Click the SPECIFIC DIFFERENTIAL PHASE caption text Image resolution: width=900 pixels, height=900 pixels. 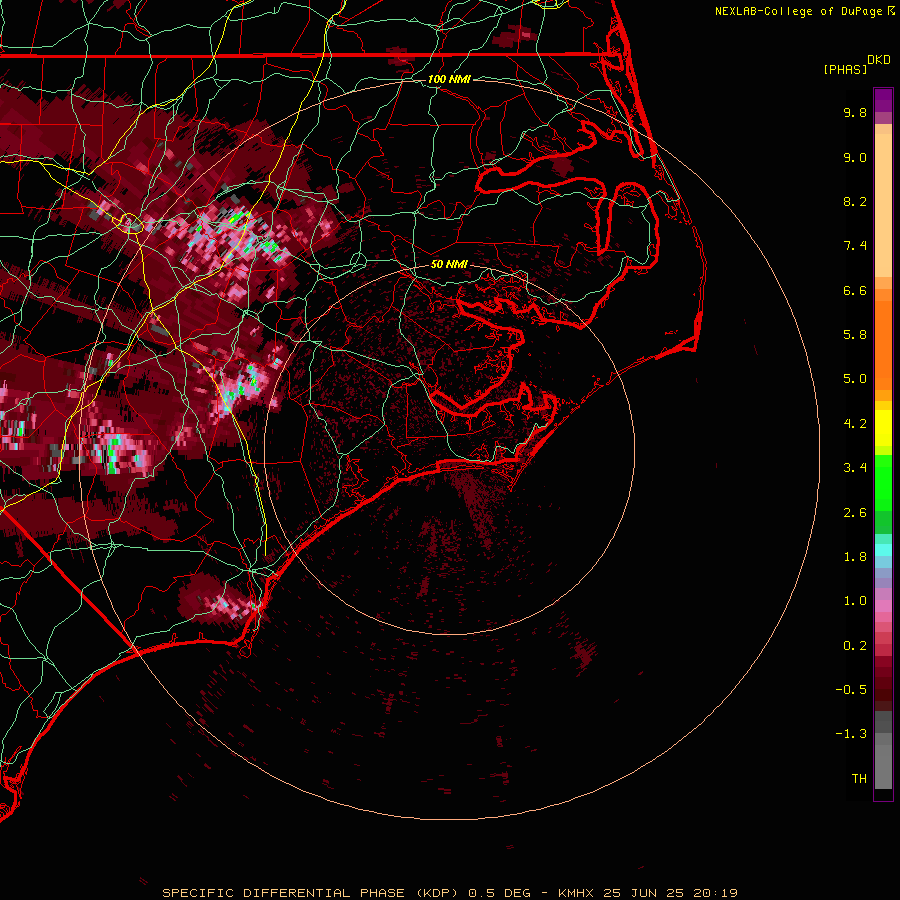[285, 893]
